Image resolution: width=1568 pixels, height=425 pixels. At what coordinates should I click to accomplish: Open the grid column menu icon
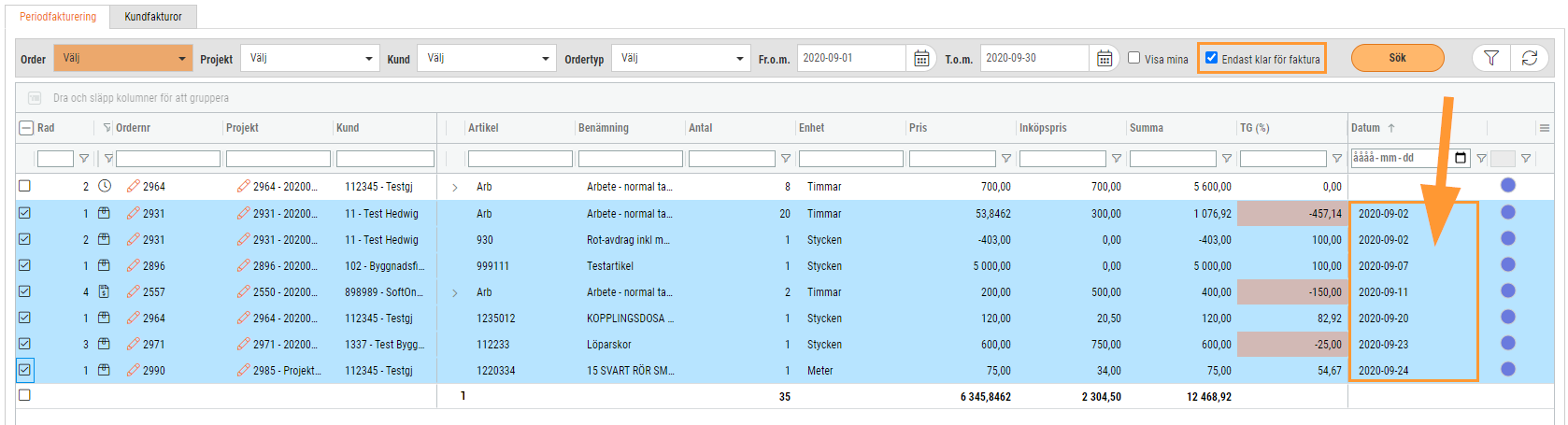click(1545, 128)
